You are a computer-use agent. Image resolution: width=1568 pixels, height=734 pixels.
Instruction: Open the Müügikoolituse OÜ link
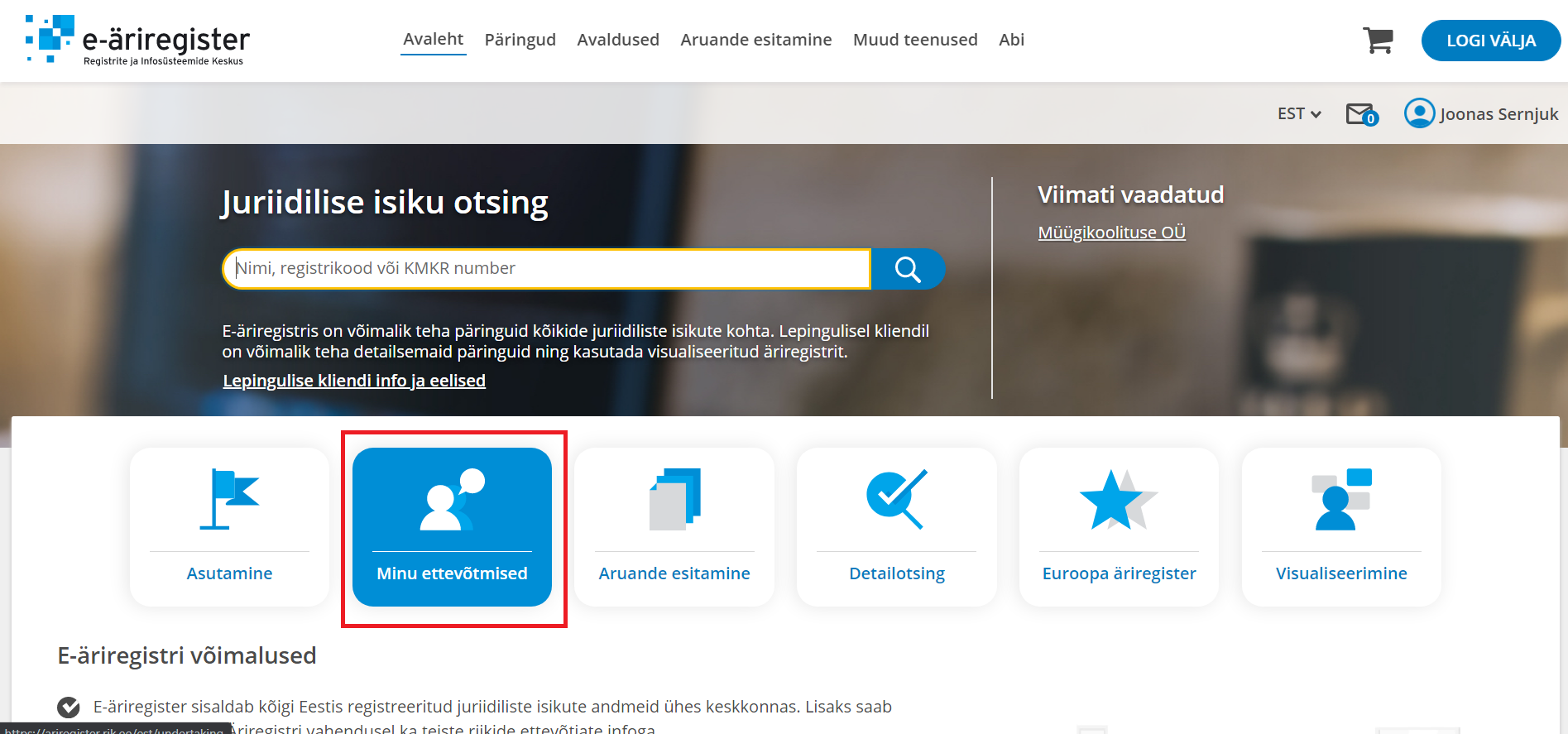(1111, 233)
